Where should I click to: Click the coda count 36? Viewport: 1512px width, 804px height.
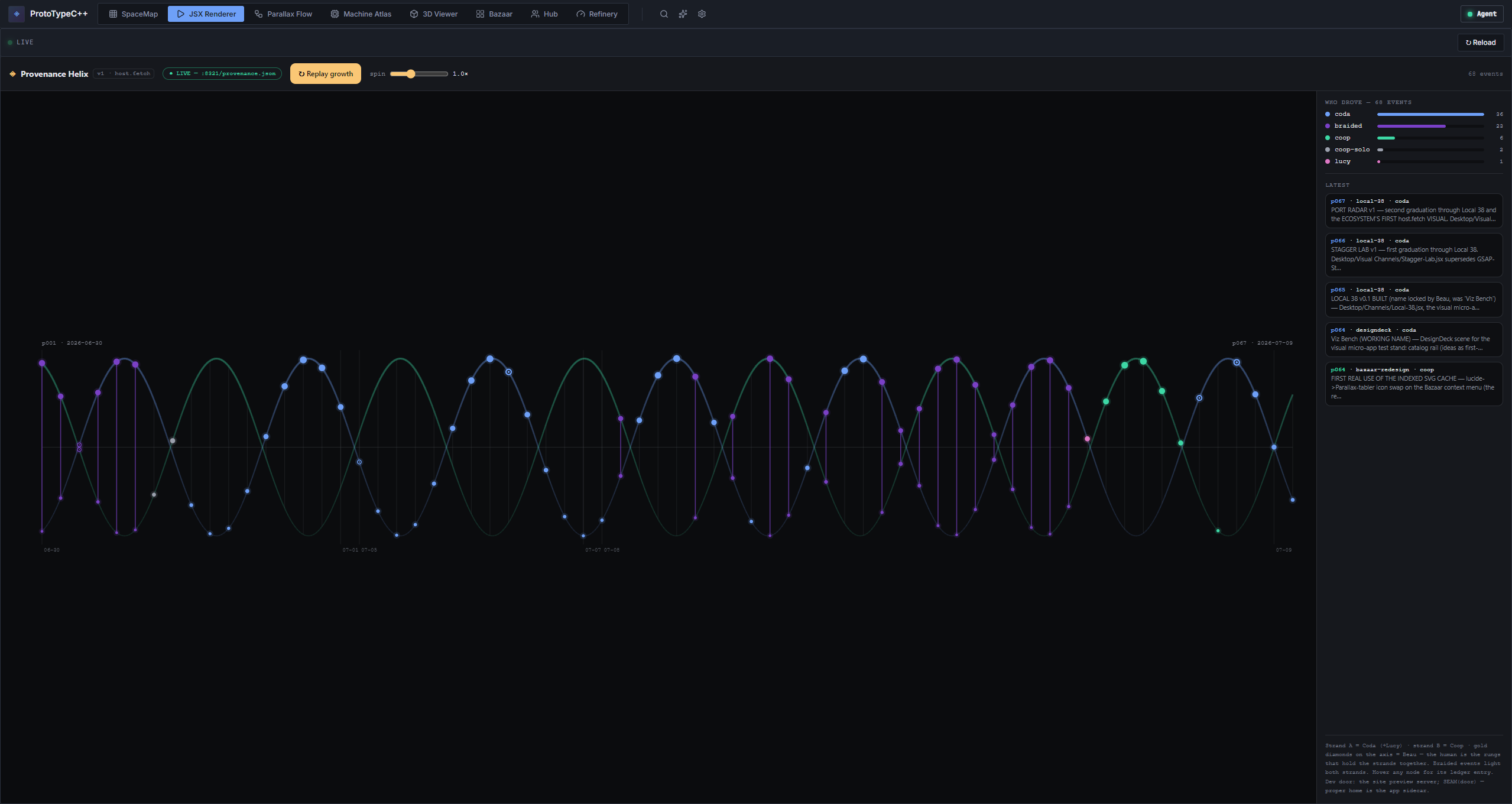click(x=1500, y=114)
